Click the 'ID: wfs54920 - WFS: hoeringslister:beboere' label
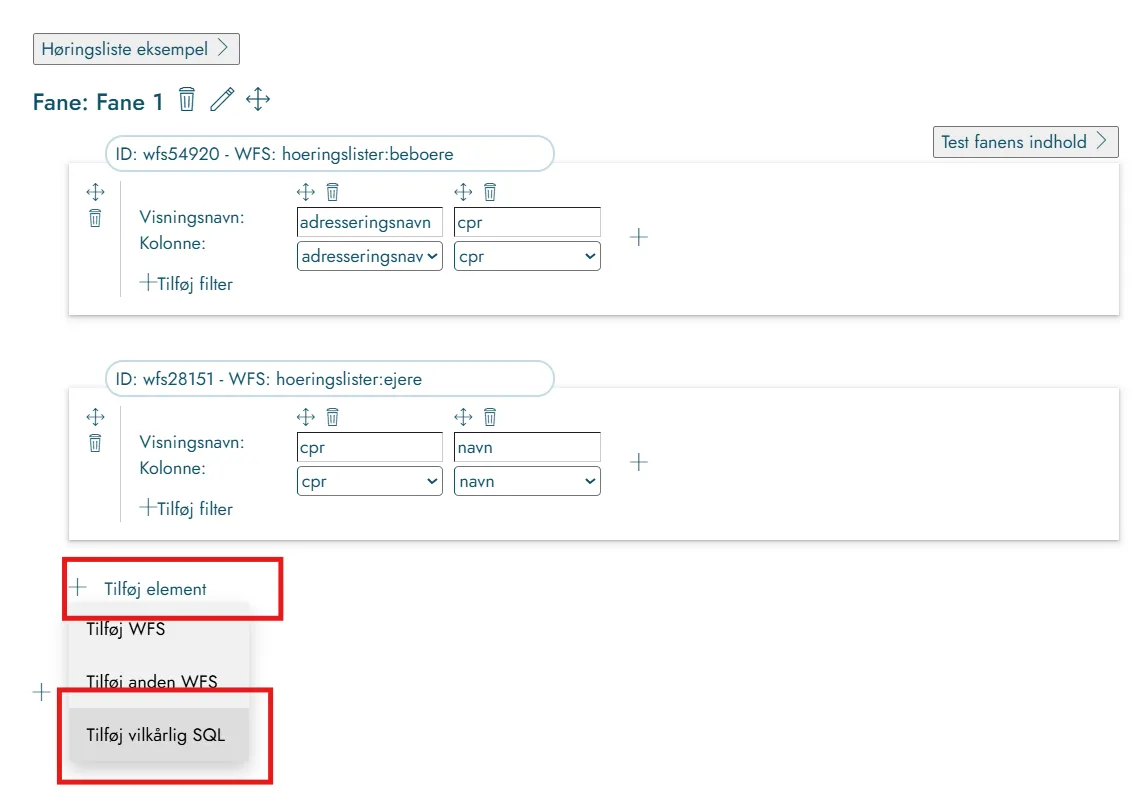Image resolution: width=1147 pixels, height=808 pixels. pyautogui.click(x=330, y=154)
